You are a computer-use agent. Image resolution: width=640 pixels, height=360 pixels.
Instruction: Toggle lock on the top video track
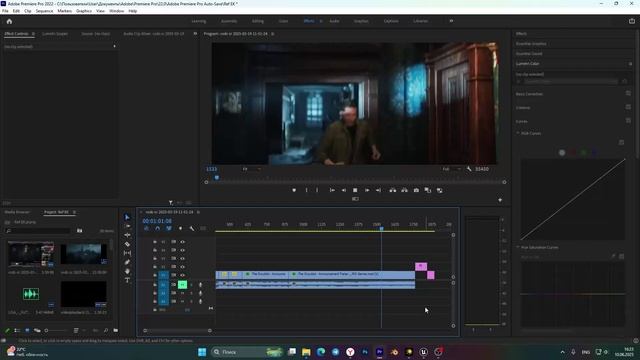pos(155,242)
